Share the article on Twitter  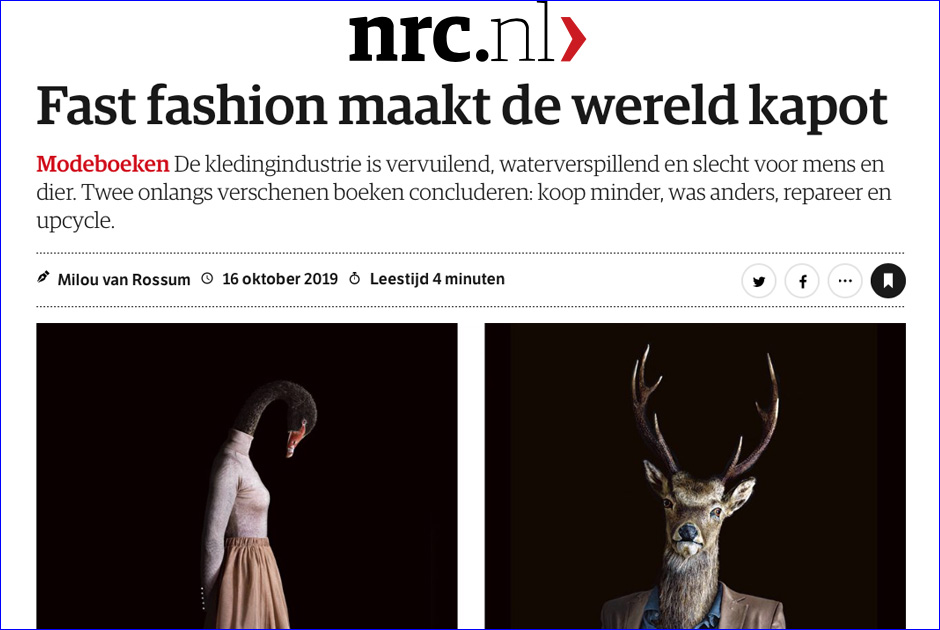(759, 281)
